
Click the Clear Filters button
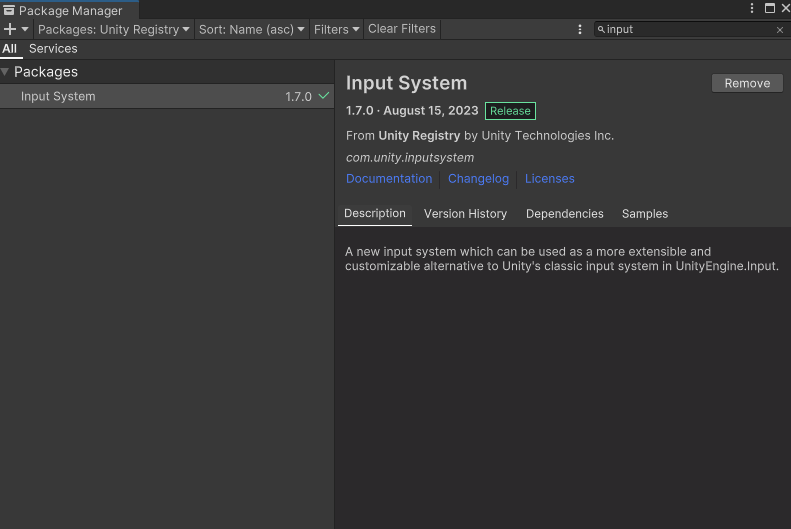point(402,29)
